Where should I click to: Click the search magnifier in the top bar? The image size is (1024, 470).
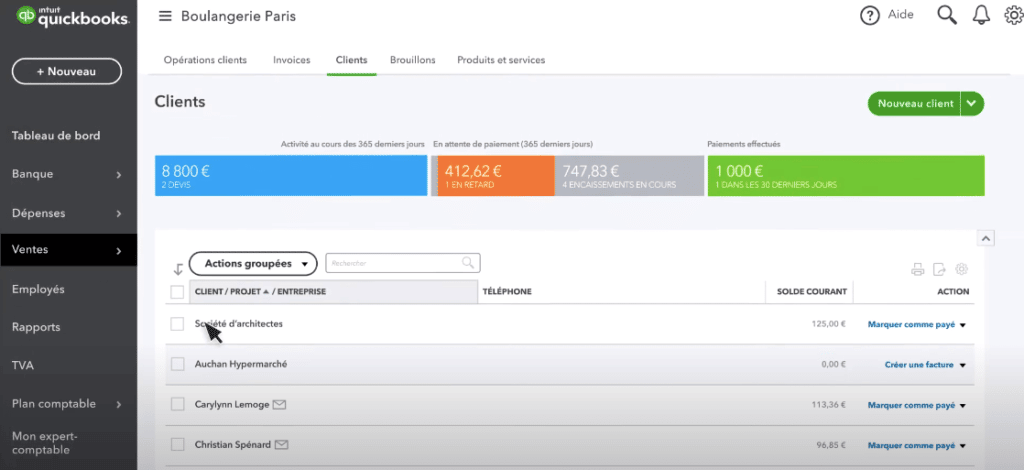(x=946, y=15)
